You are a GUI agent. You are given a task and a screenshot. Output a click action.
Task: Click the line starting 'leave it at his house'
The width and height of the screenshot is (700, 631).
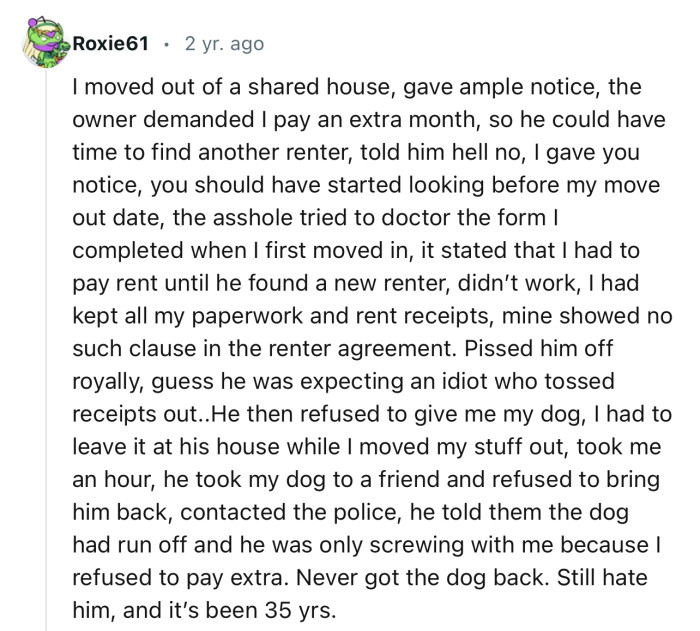tap(367, 447)
